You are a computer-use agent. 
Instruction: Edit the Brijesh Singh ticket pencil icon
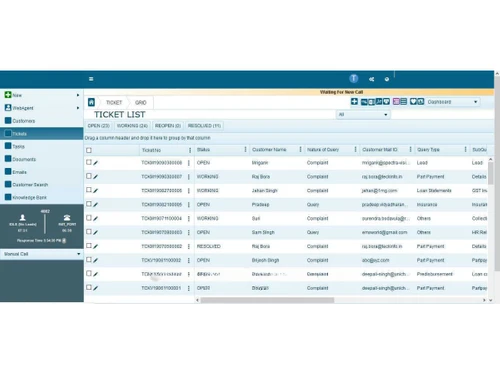(96, 260)
